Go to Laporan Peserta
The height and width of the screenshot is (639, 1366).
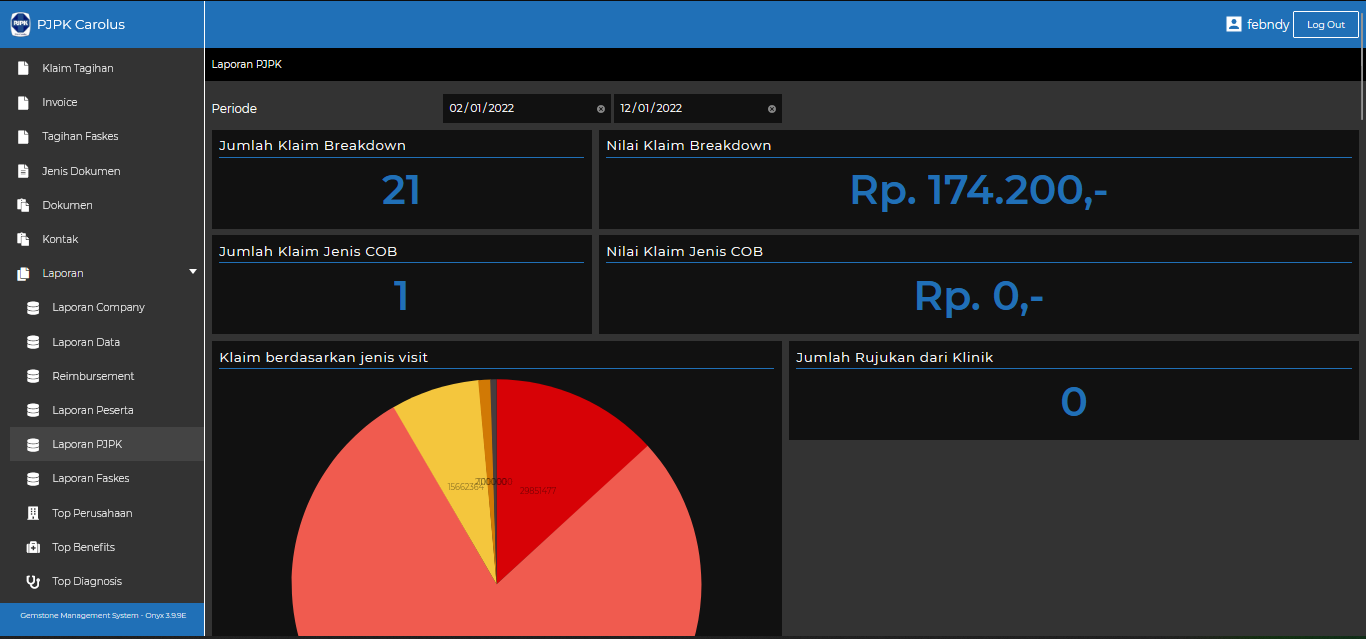coord(93,410)
